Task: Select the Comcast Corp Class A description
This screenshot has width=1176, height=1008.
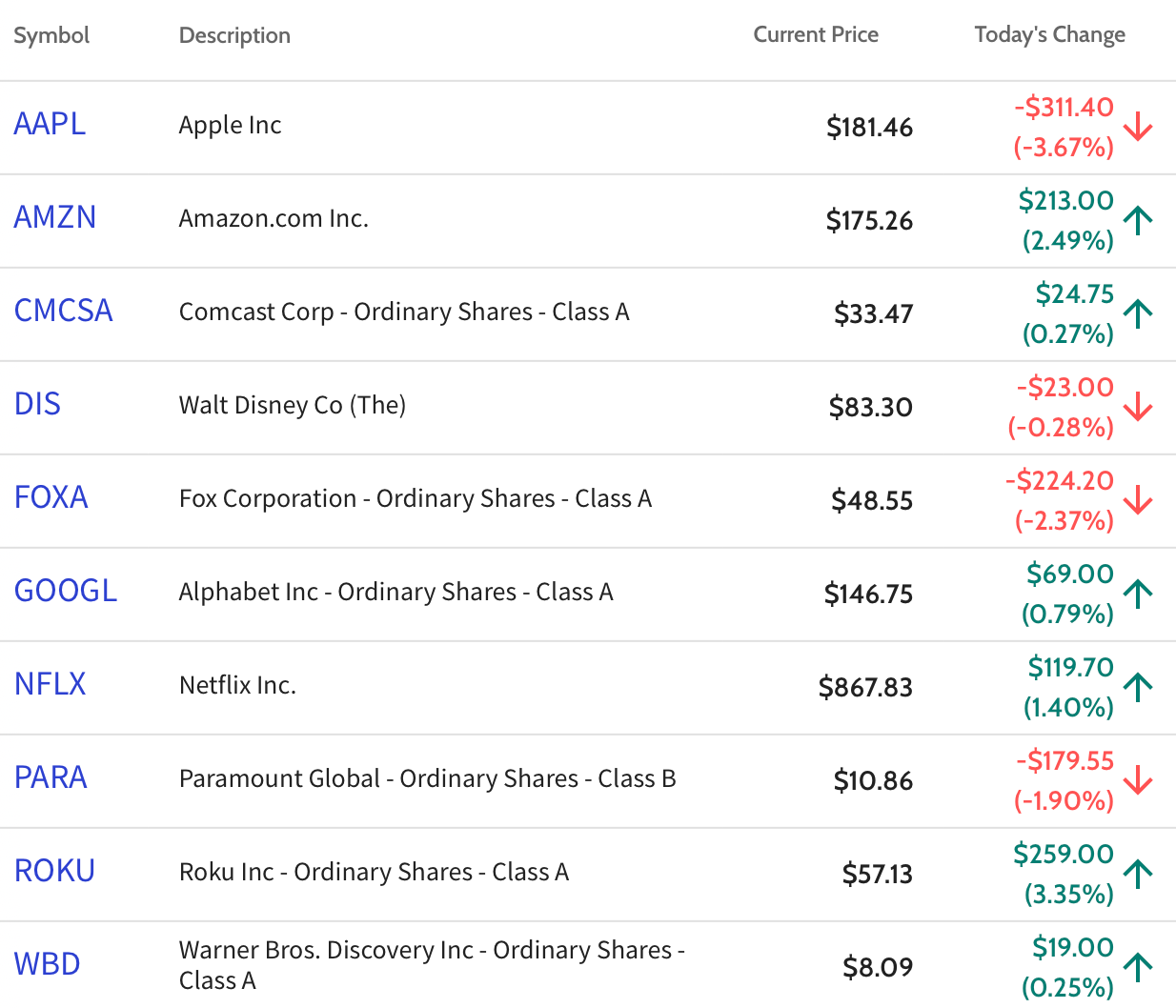Action: pyautogui.click(x=404, y=312)
